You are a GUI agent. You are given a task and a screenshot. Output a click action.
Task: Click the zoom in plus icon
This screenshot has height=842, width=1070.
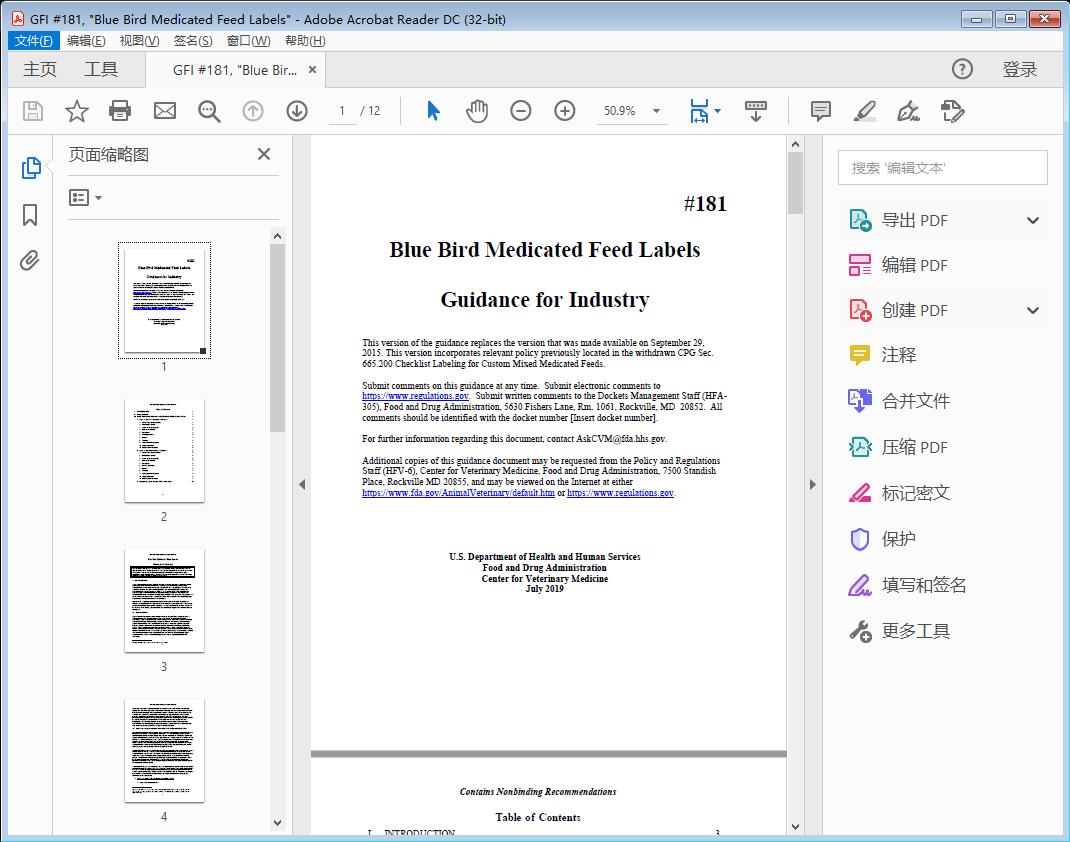pyautogui.click(x=565, y=111)
